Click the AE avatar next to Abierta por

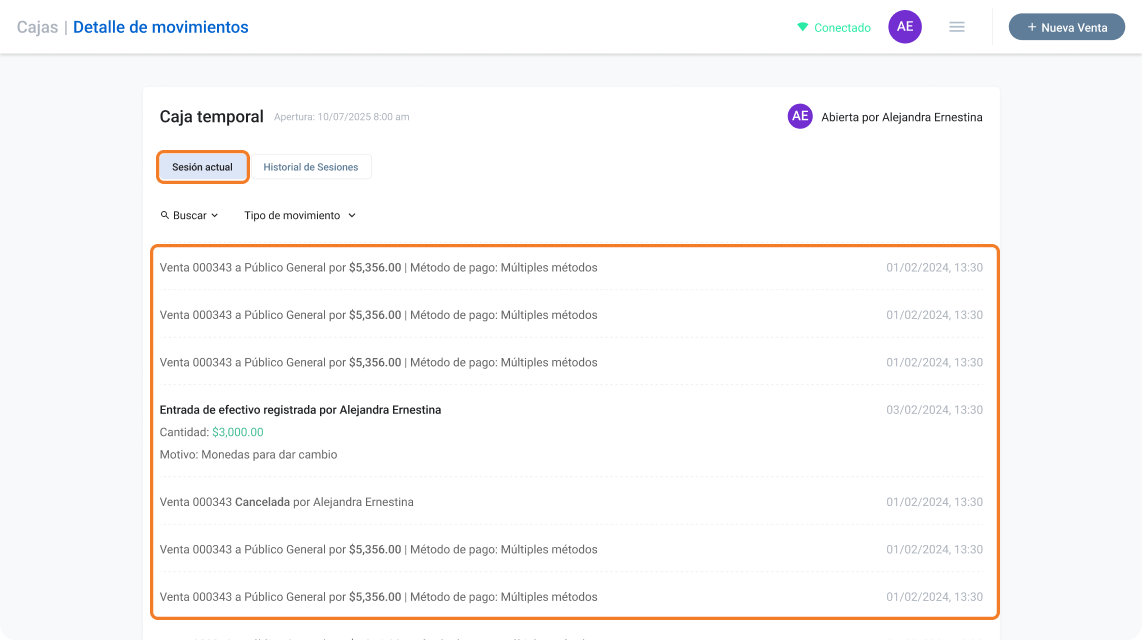[800, 116]
